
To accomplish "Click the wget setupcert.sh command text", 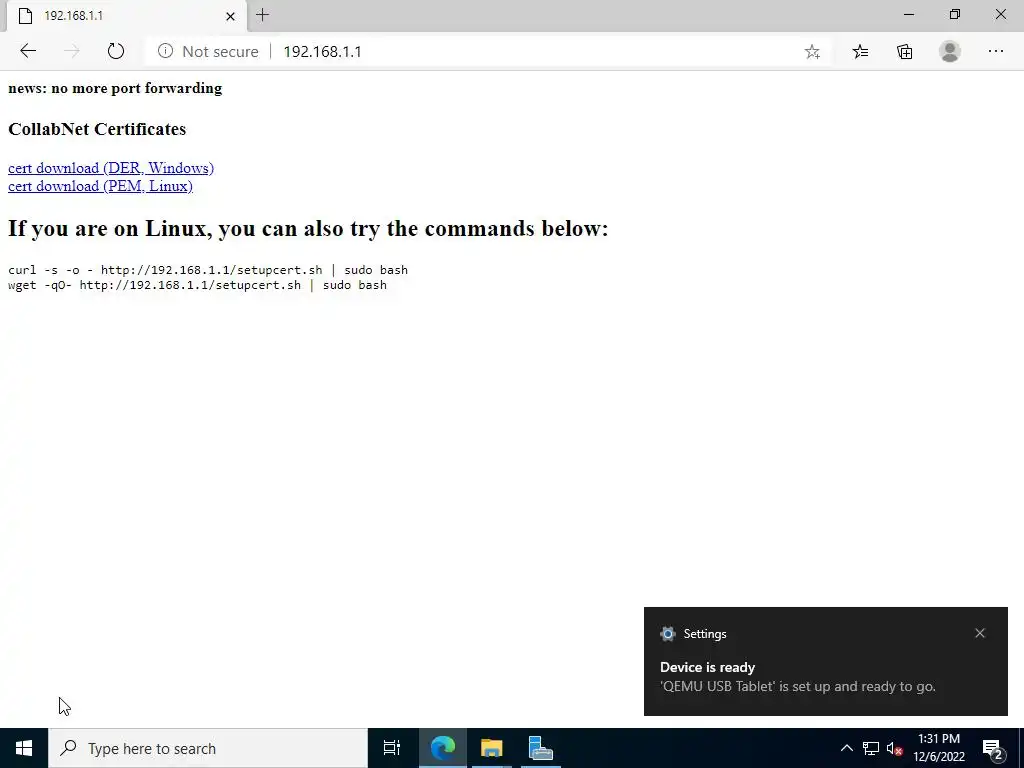I will 197,285.
